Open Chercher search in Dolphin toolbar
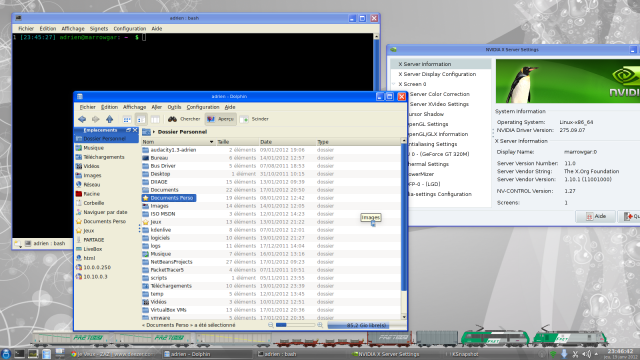 pos(184,119)
